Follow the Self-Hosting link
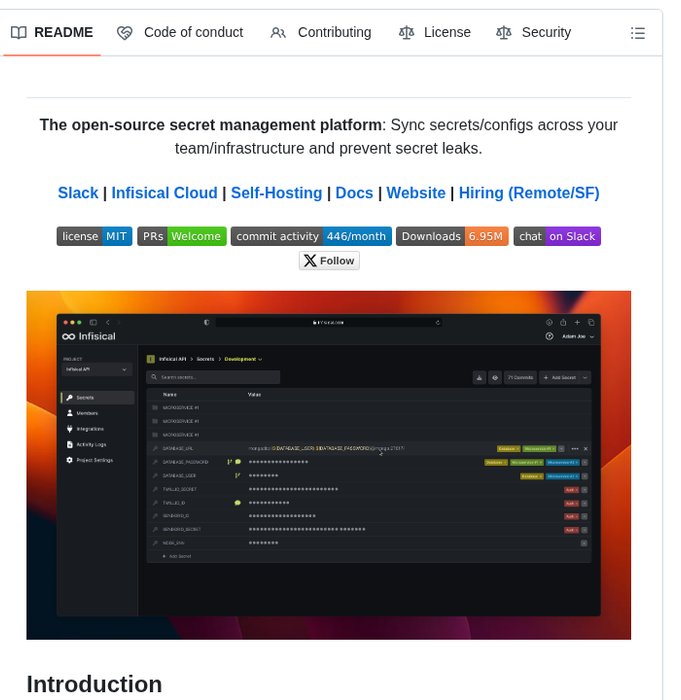 click(x=276, y=193)
